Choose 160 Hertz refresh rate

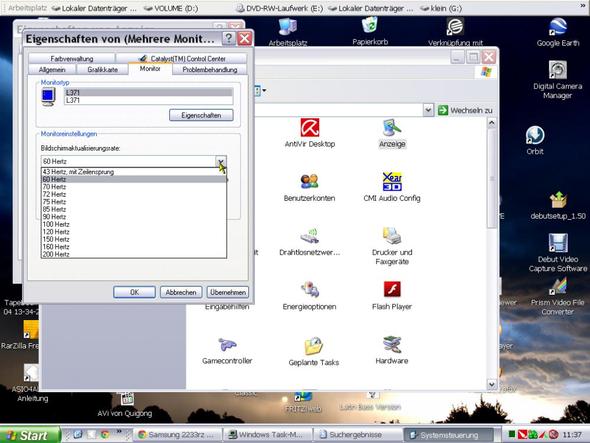pos(134,247)
